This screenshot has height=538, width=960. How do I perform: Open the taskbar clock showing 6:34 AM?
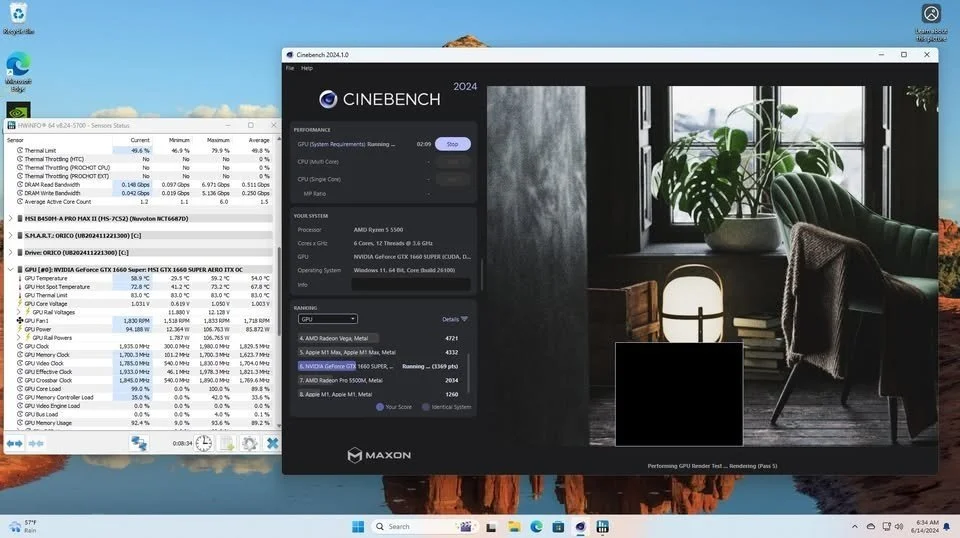926,526
